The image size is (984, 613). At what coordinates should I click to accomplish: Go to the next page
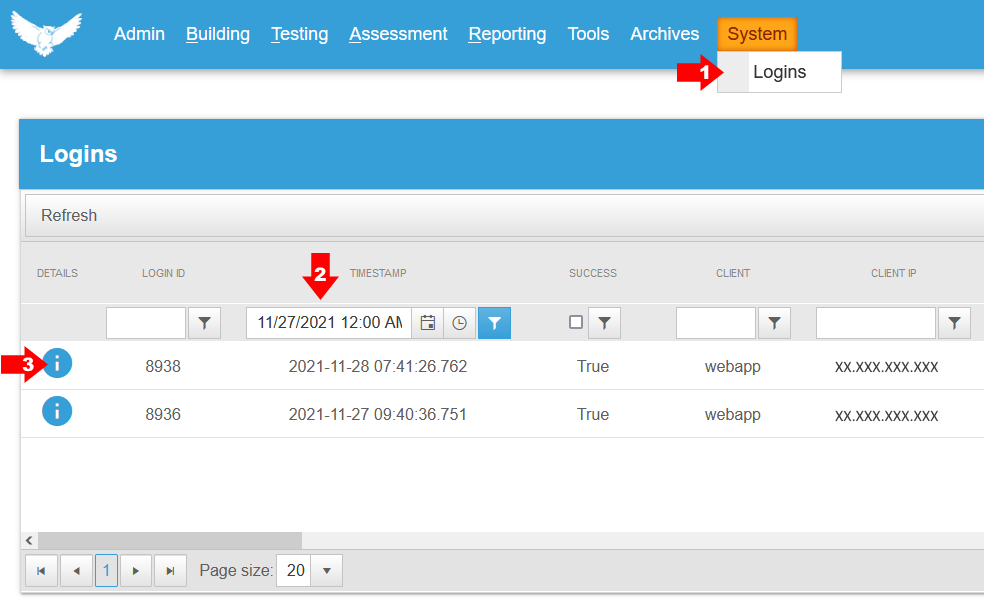click(x=136, y=570)
